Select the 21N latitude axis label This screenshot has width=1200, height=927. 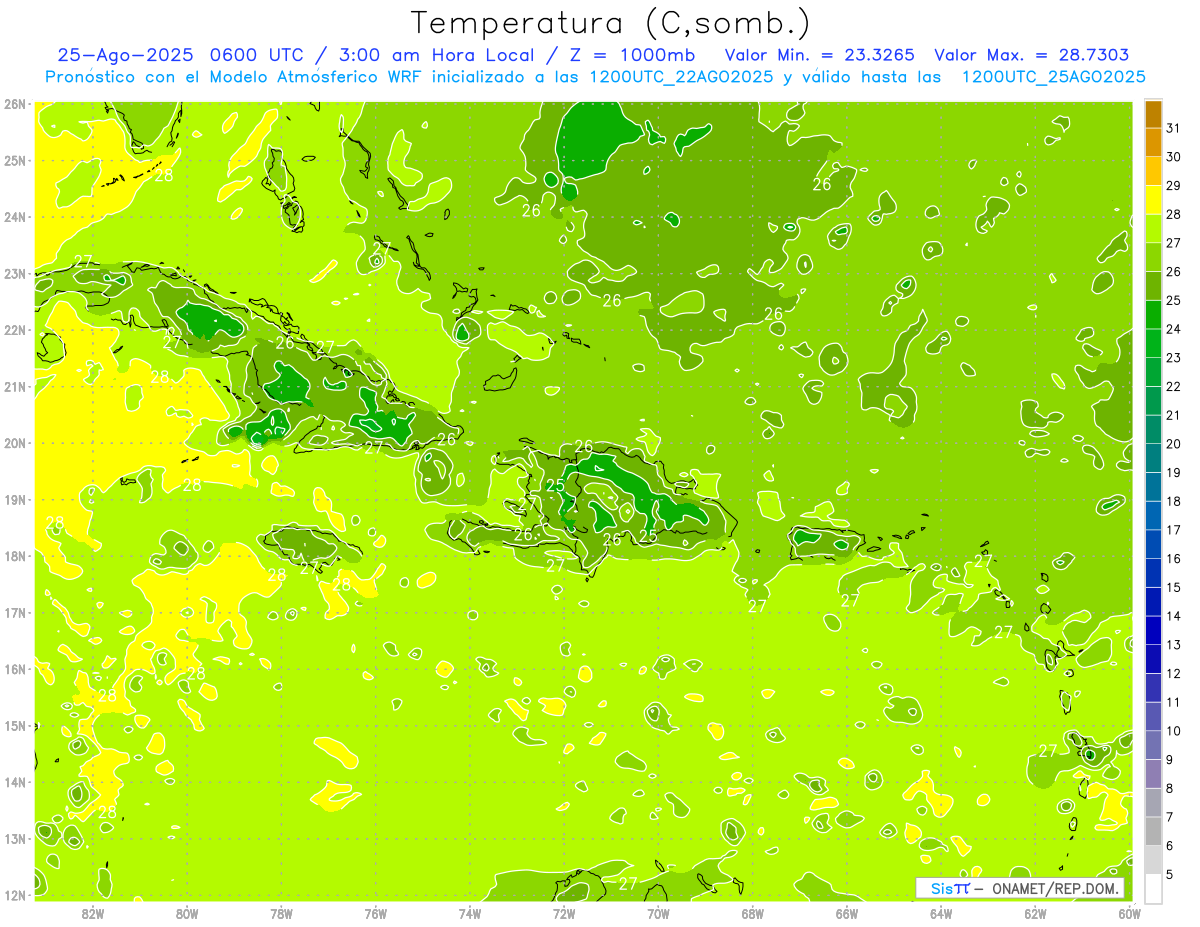[x=15, y=386]
